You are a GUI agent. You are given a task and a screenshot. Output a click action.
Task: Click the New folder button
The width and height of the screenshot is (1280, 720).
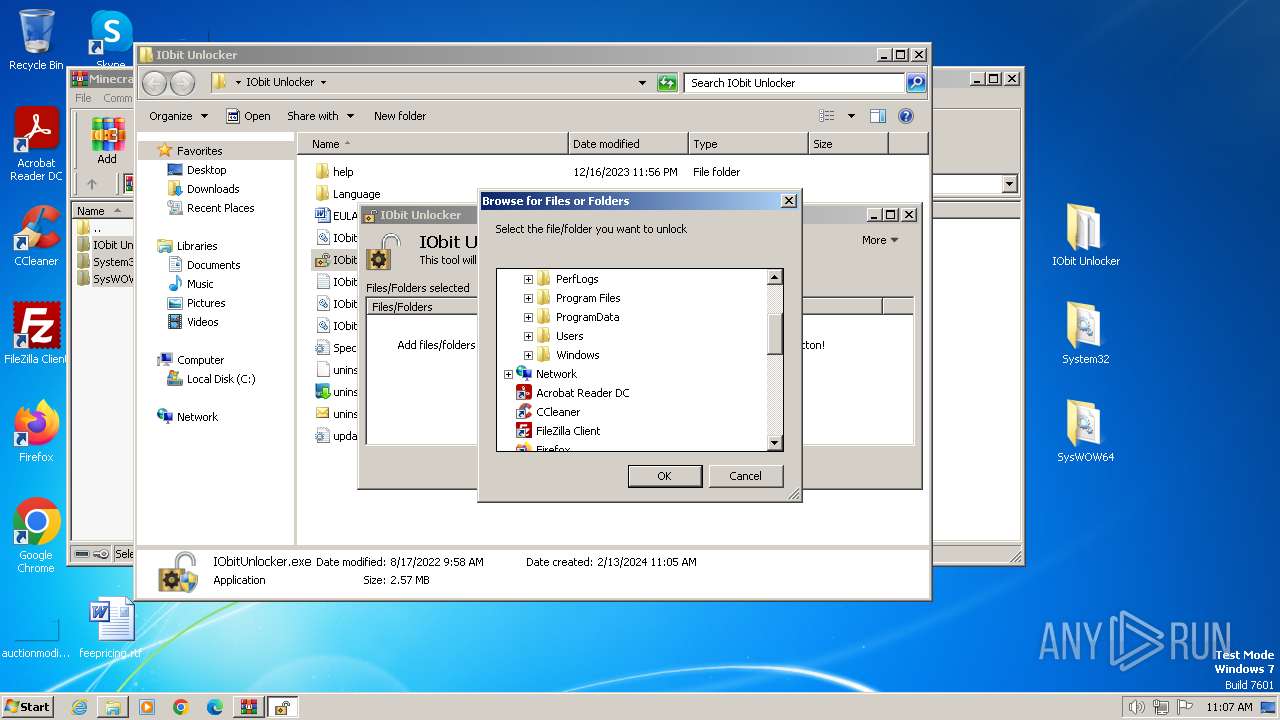[x=399, y=116]
